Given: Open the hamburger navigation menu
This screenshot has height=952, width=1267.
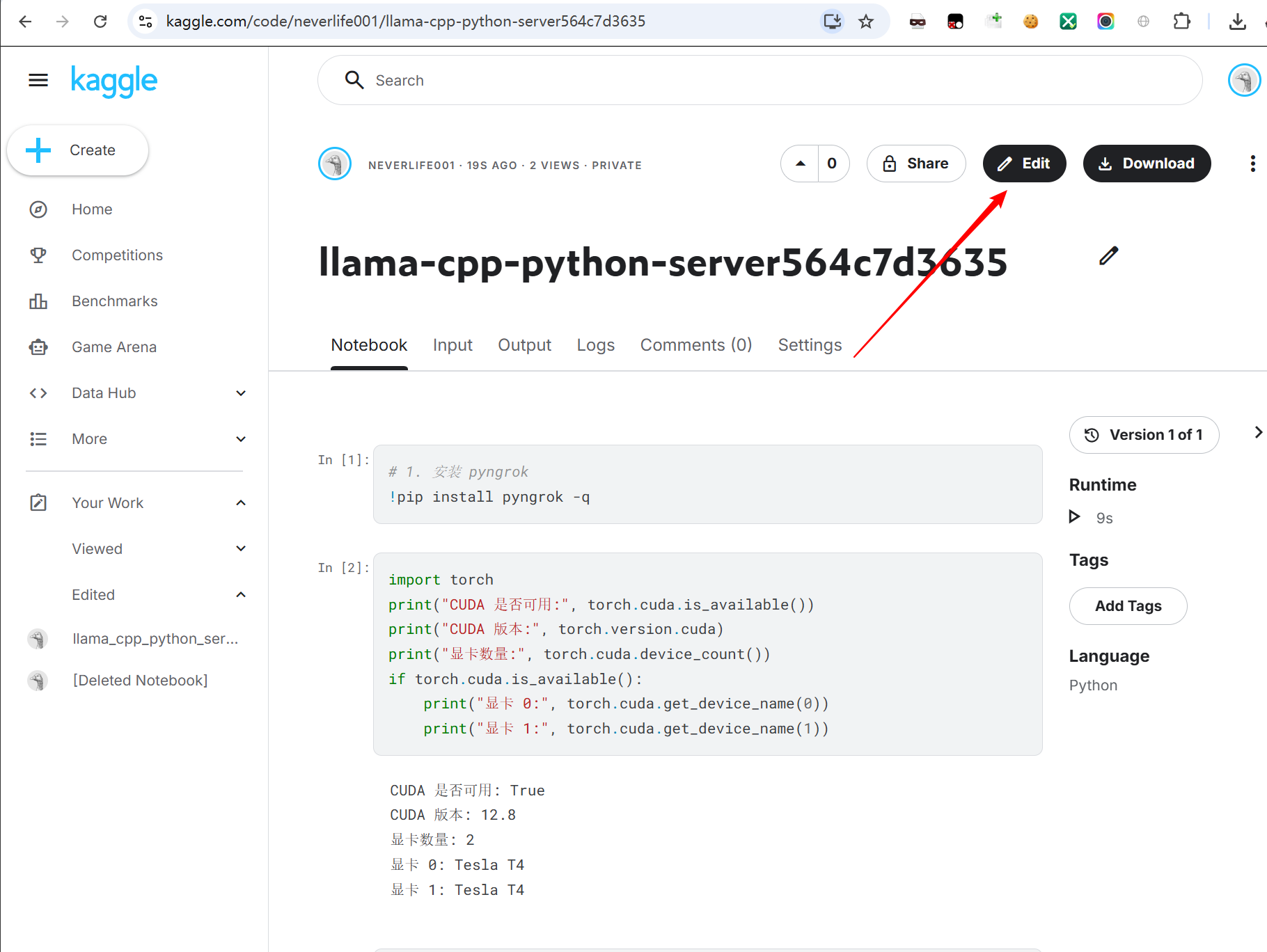Looking at the screenshot, I should (x=38, y=81).
